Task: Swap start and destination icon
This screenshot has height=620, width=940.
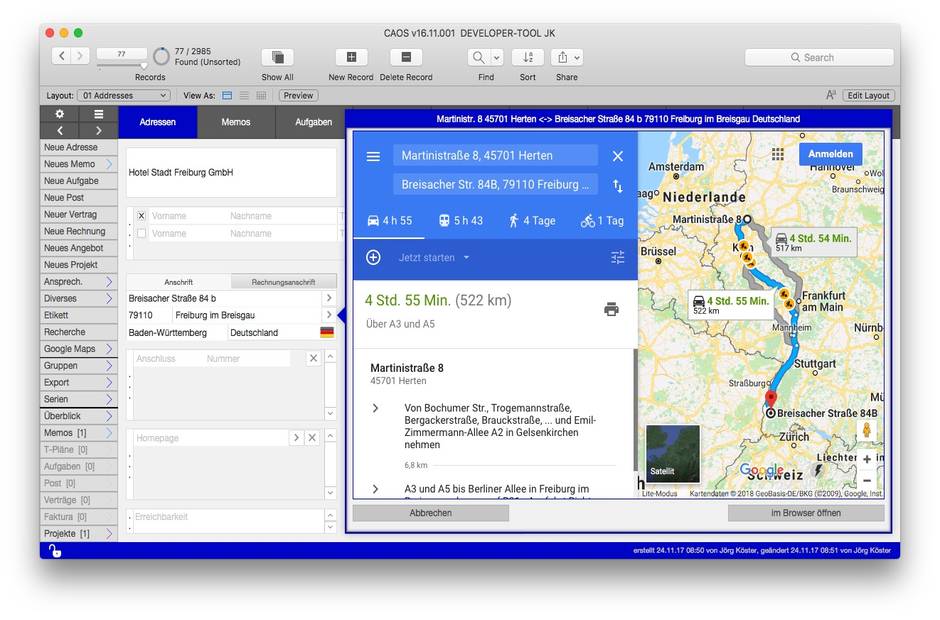Action: point(617,186)
